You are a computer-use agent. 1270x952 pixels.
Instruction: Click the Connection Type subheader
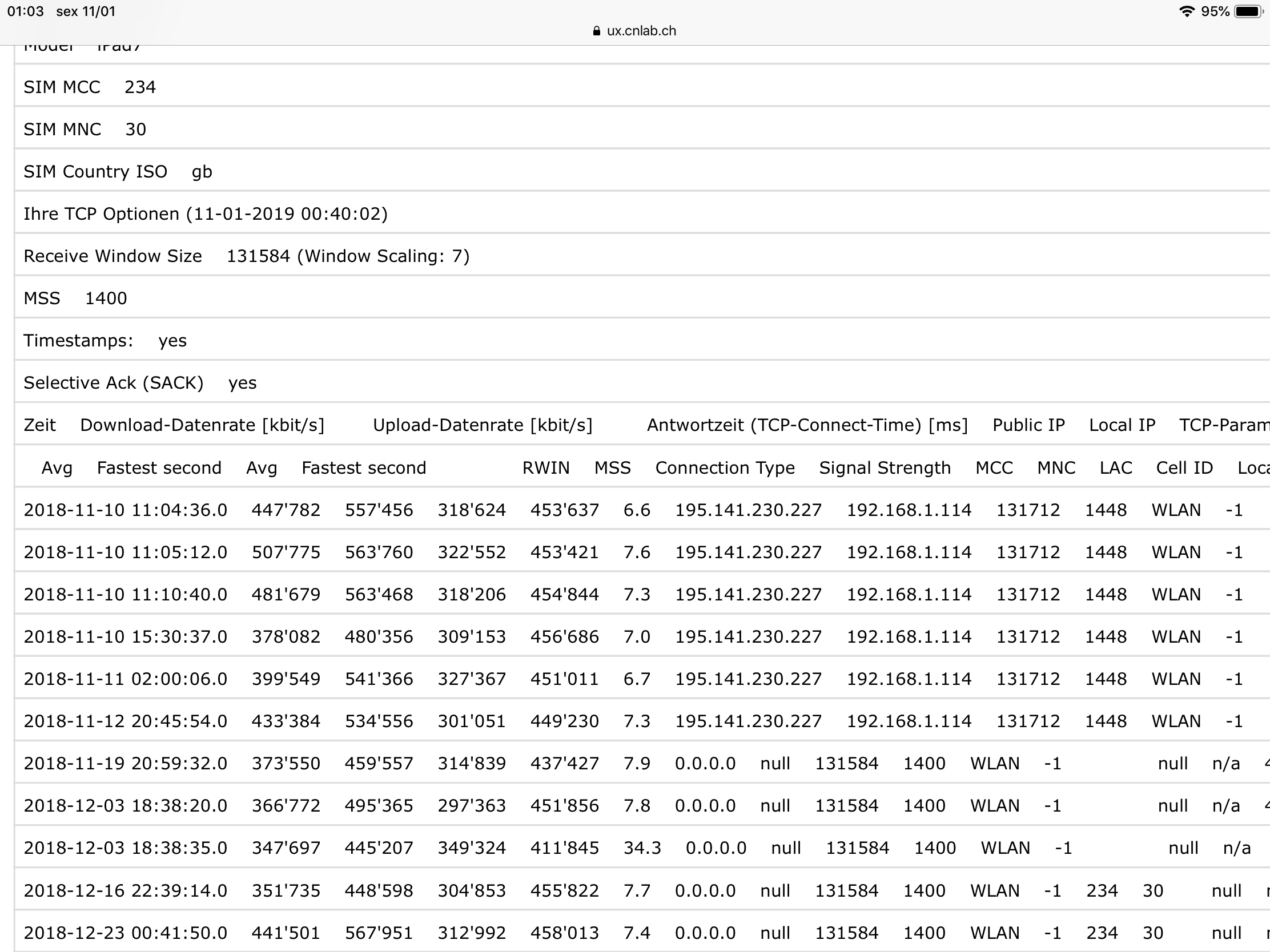(x=725, y=467)
